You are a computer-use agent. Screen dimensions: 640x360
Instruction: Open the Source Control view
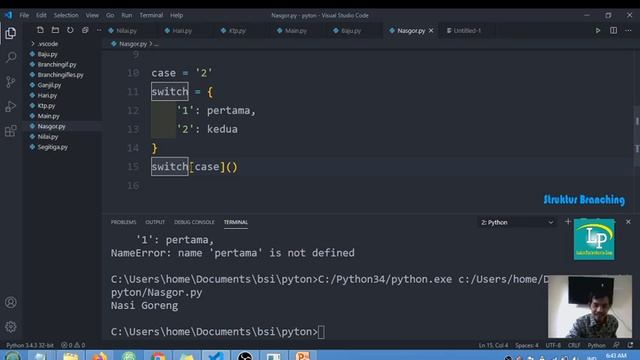pyautogui.click(x=11, y=82)
